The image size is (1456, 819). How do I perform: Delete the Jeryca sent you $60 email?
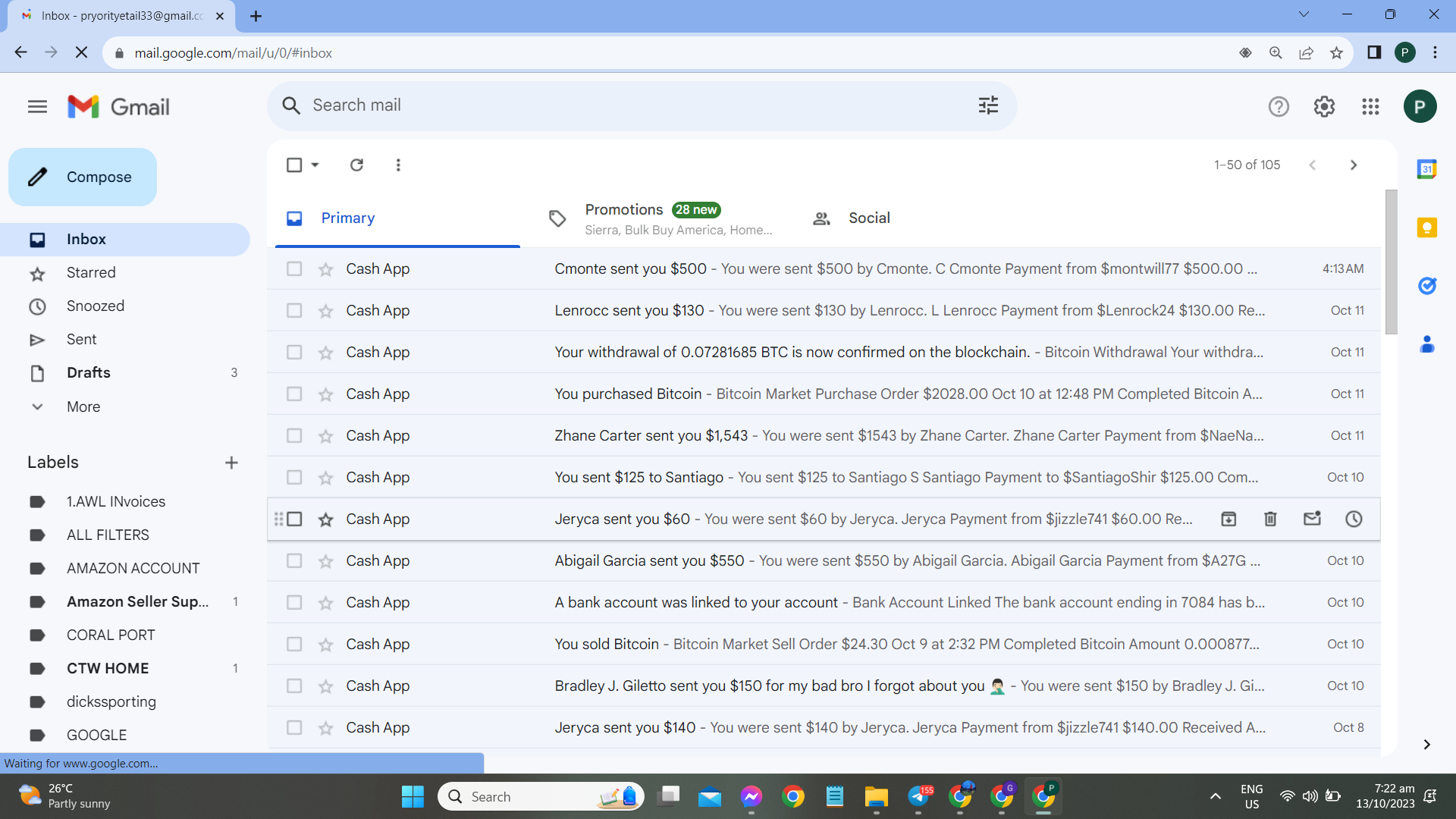click(x=1270, y=519)
